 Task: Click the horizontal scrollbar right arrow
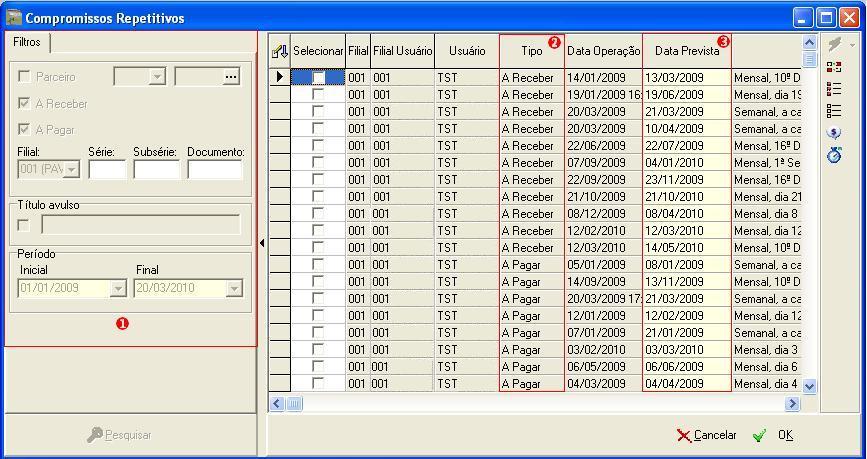pos(792,404)
